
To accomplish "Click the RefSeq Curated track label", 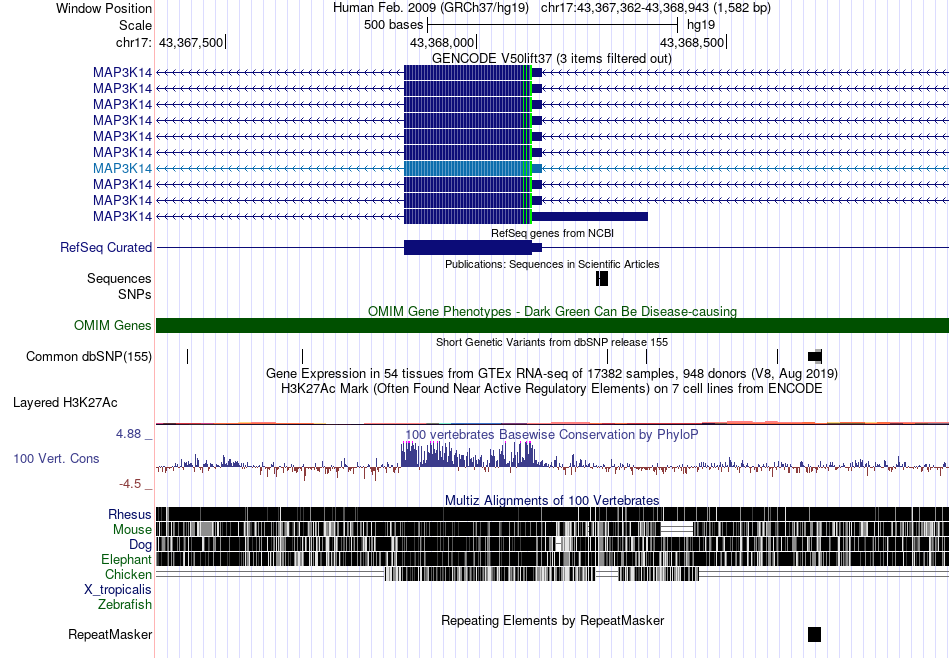I will click(106, 247).
